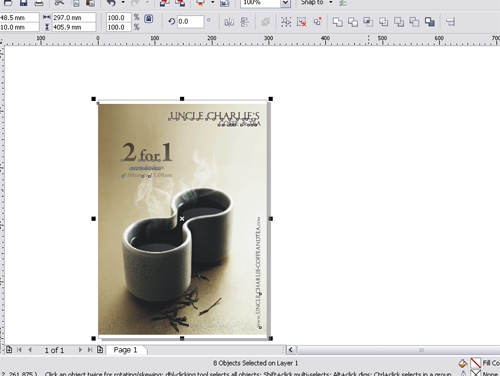The width and height of the screenshot is (500, 376).
Task: Open the Align and Distribute icon
Action: (451, 22)
